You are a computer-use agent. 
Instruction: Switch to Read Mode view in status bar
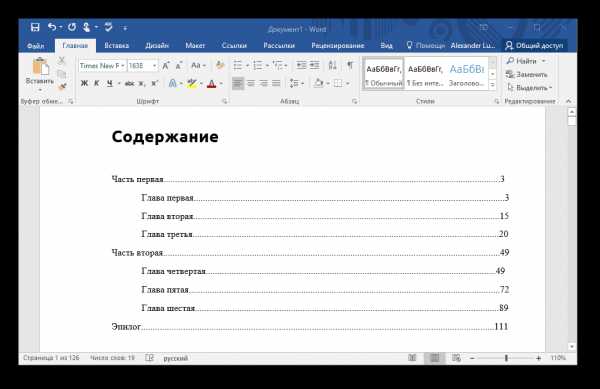[412, 358]
